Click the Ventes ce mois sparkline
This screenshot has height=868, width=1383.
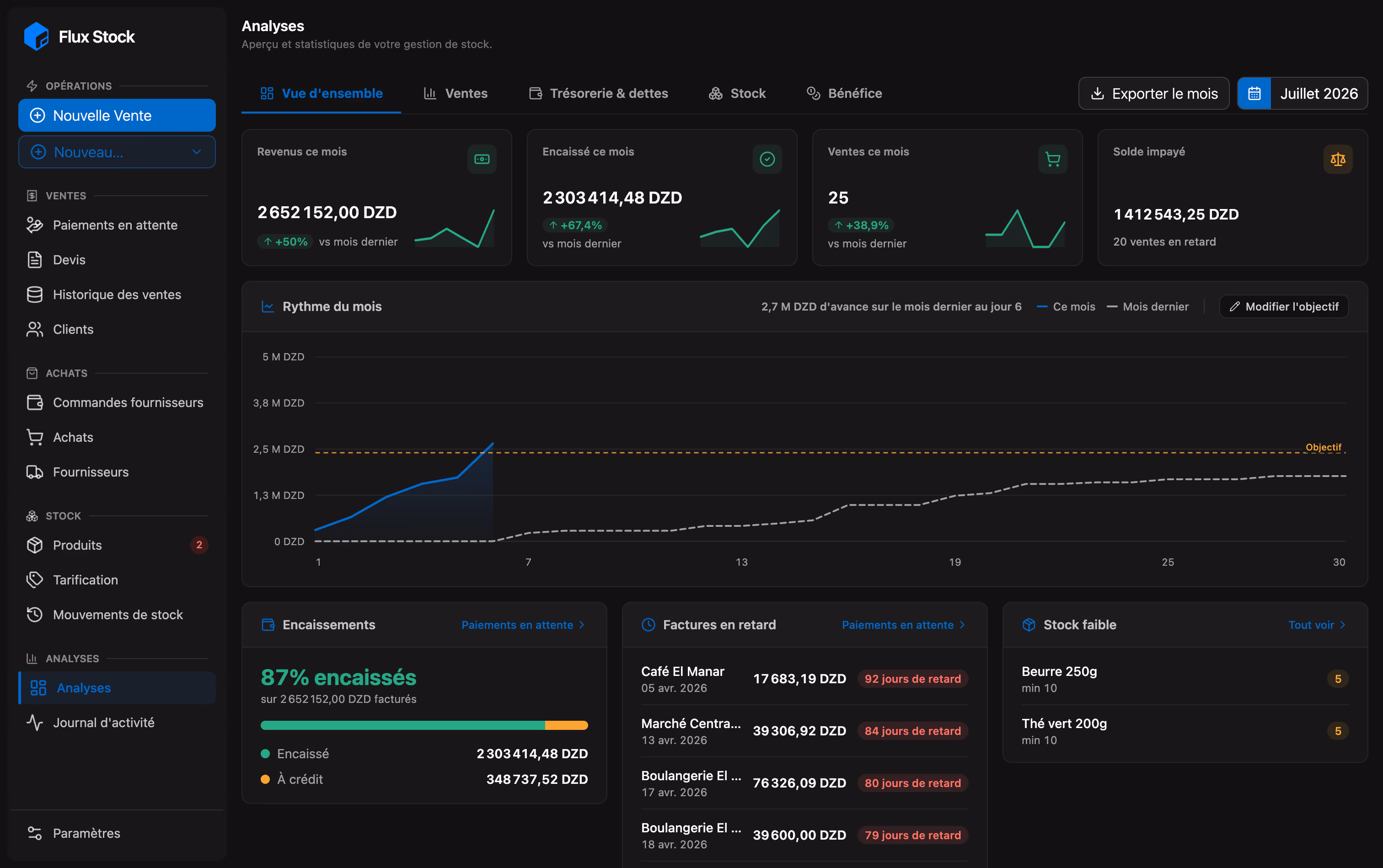[x=1025, y=229]
